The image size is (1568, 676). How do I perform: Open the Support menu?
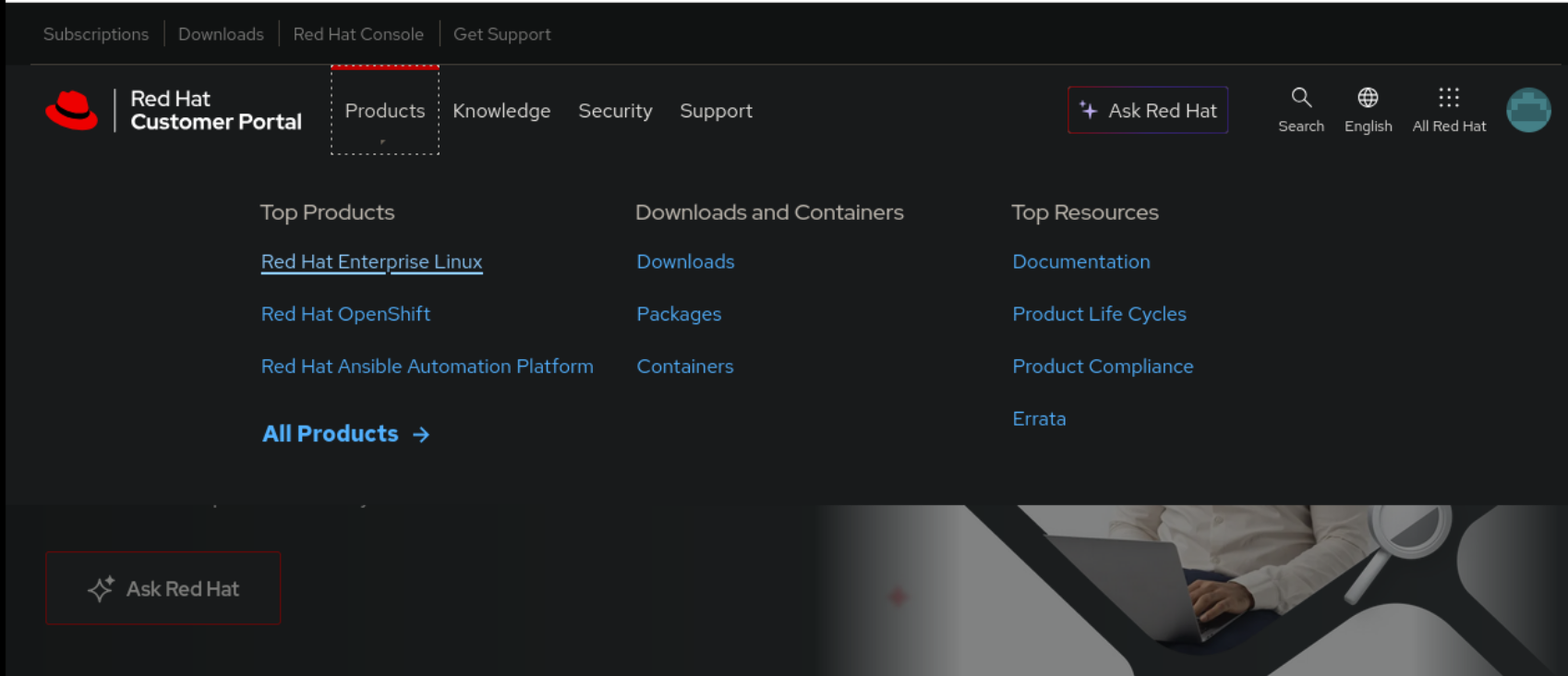tap(716, 111)
